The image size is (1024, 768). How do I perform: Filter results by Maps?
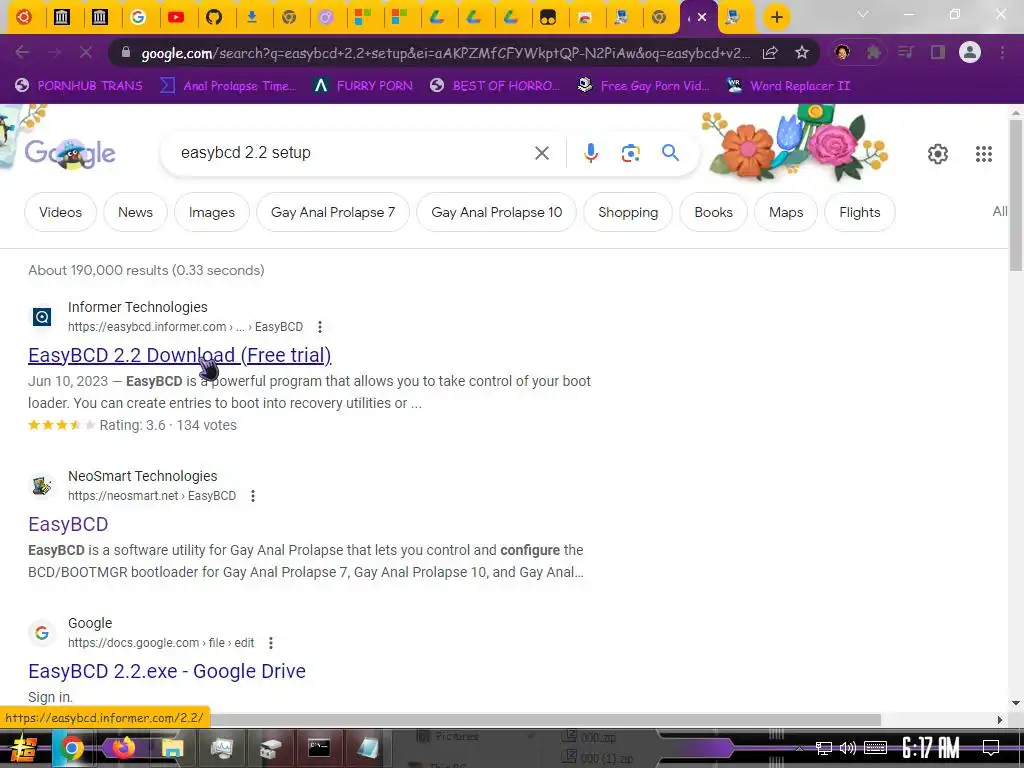786,212
